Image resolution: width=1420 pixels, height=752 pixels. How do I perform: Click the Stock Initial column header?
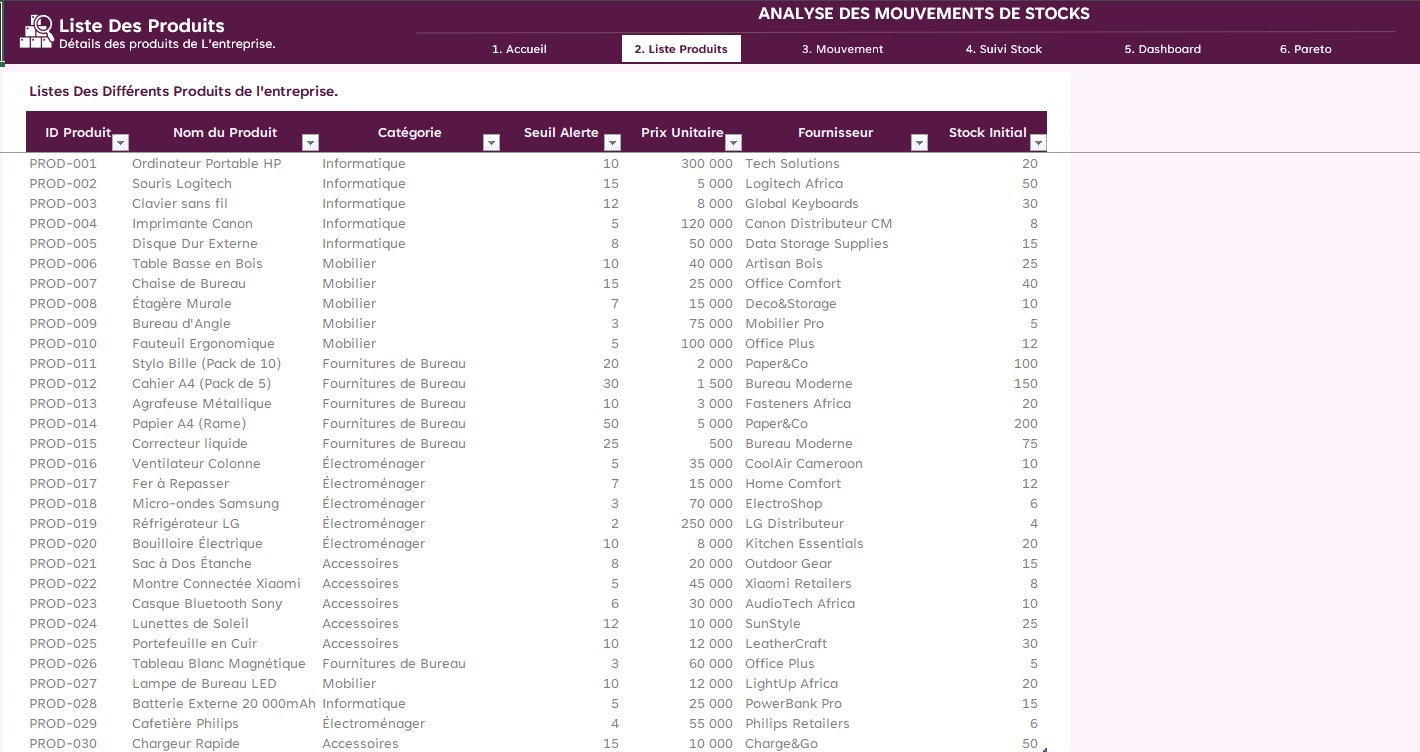tap(987, 132)
